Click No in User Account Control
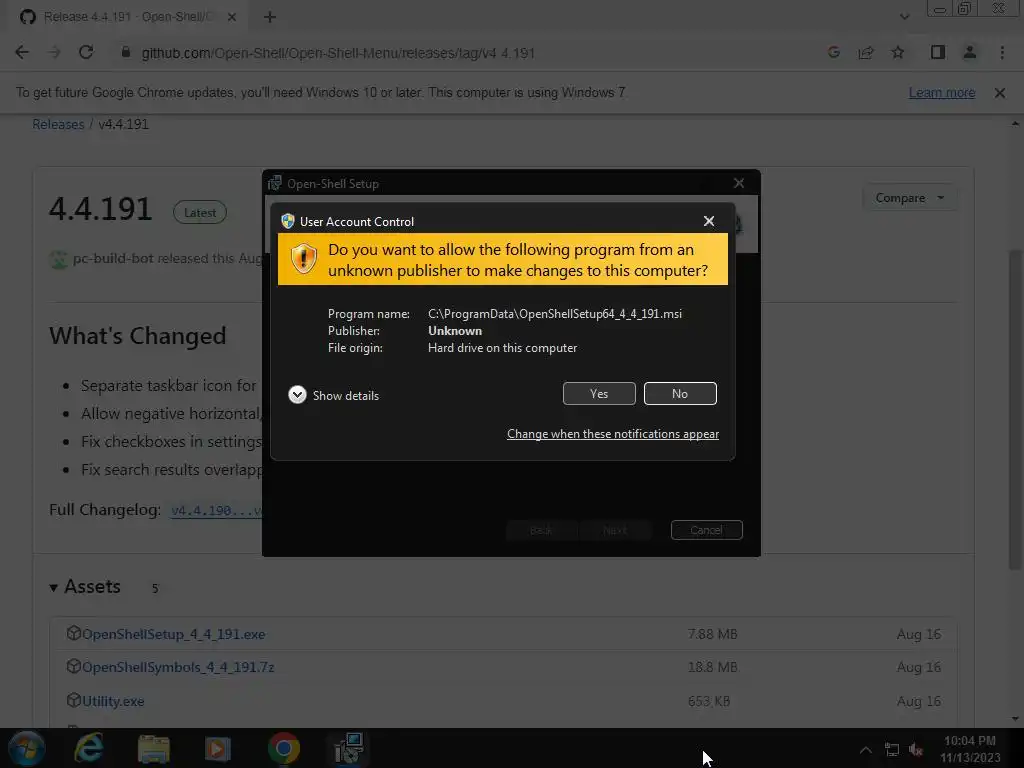The height and width of the screenshot is (768, 1024). 680,394
